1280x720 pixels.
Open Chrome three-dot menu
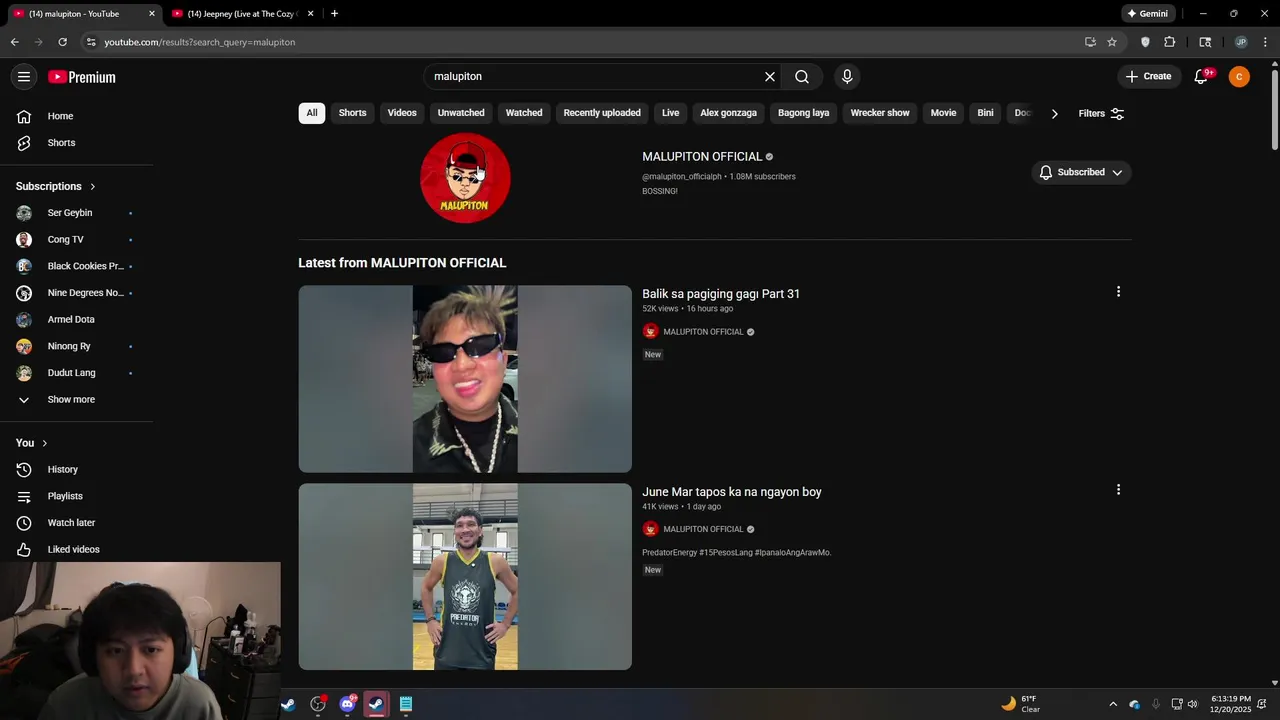(1265, 42)
